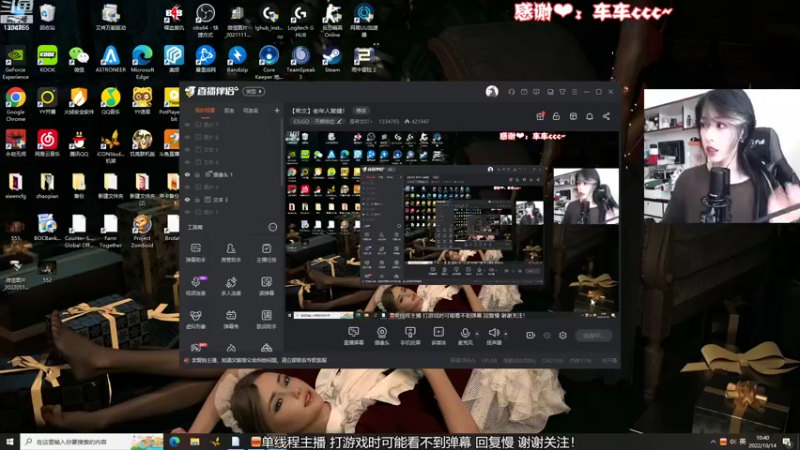Hide the 文本 3 layer via eye icon
Screen dimensions: 800x450
pyautogui.click(x=187, y=199)
